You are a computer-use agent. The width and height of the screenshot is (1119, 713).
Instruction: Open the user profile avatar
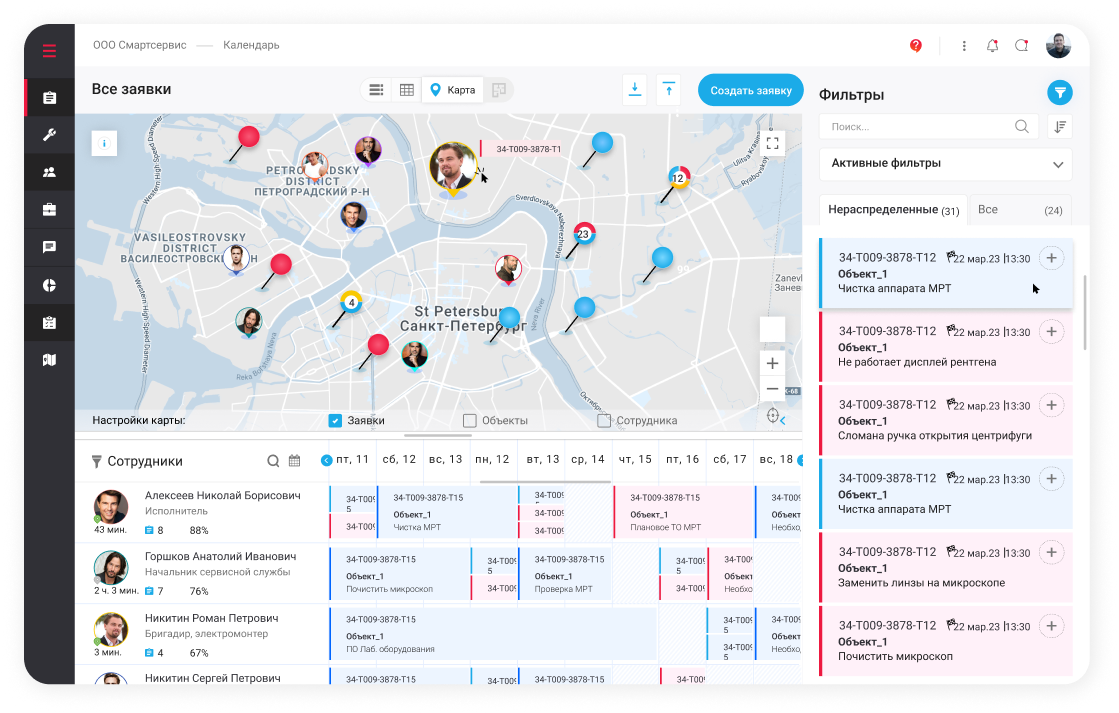tap(1058, 45)
